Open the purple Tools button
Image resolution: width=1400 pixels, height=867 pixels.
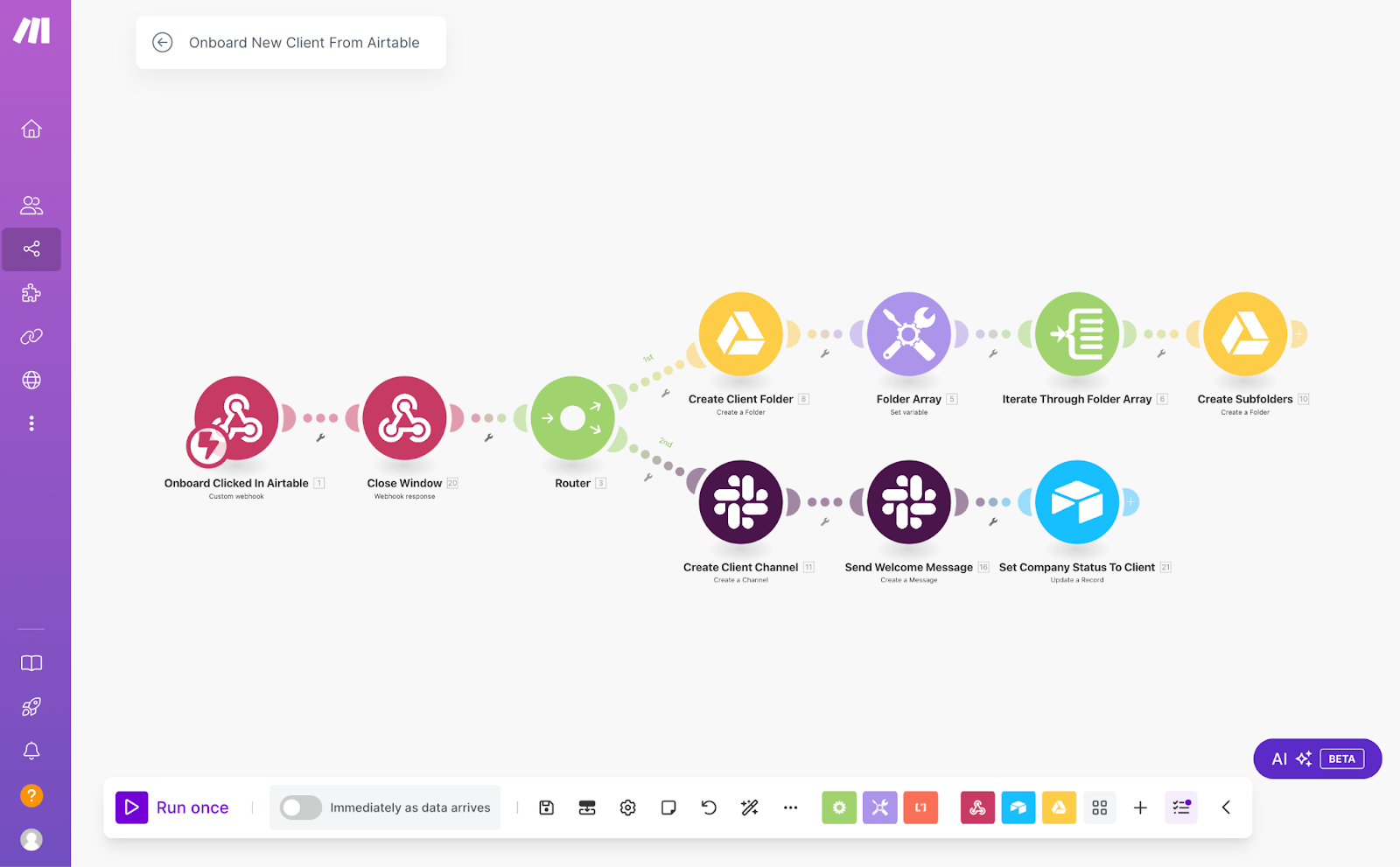point(880,808)
